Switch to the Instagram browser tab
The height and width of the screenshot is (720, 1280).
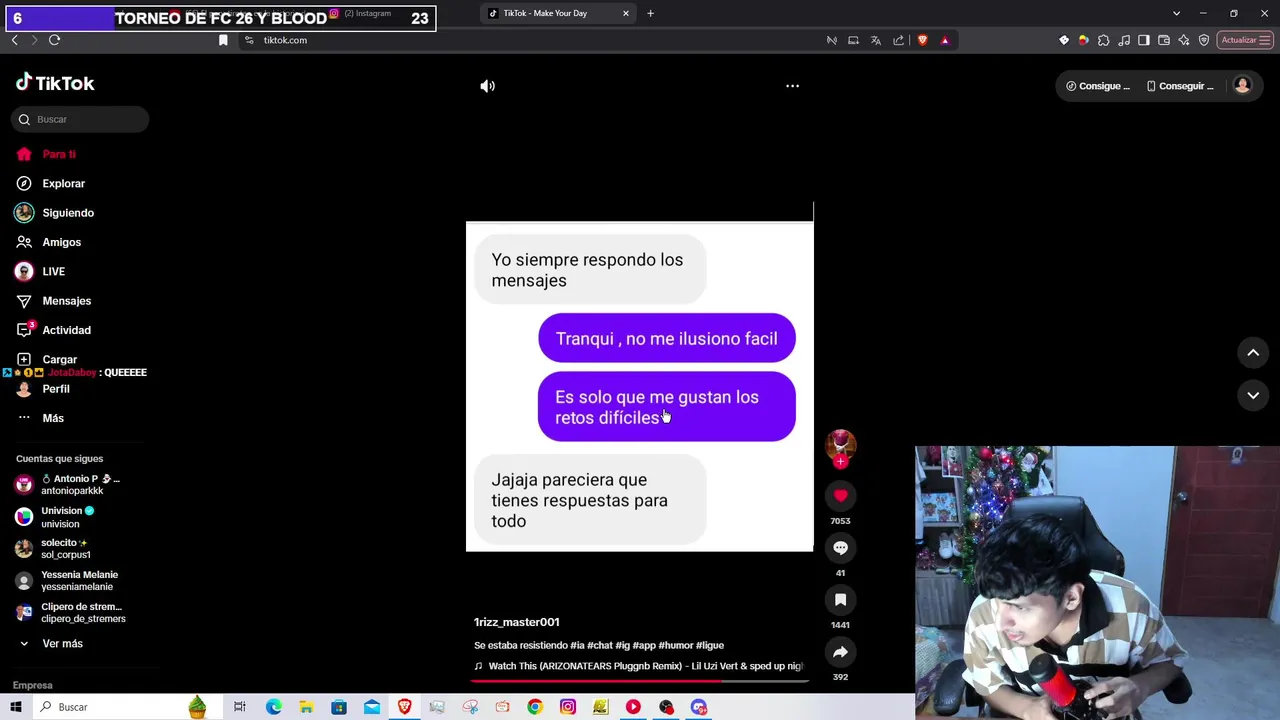click(365, 13)
